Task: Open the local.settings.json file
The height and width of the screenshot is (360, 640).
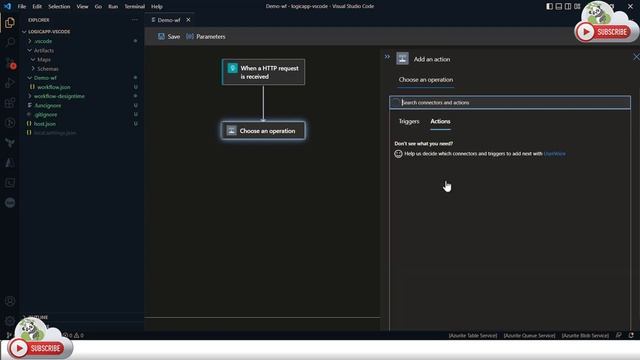Action: tap(55, 133)
